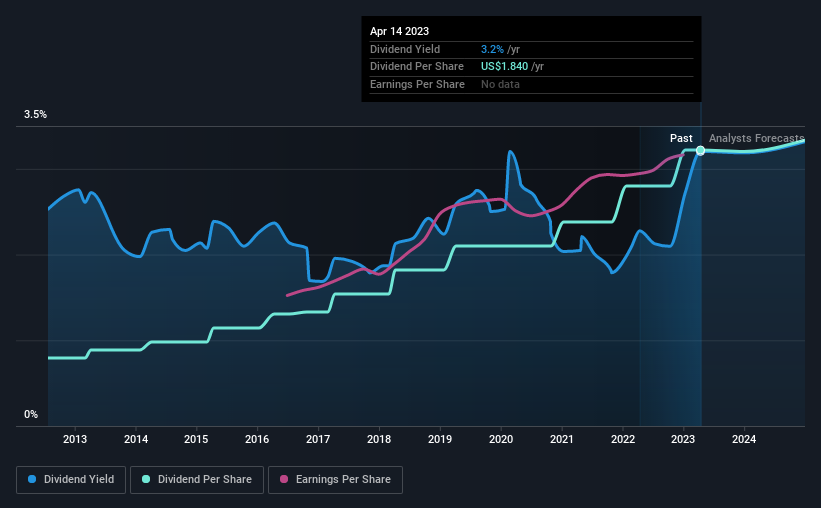Click the 2014 x-axis label
821x508 pixels.
136,439
